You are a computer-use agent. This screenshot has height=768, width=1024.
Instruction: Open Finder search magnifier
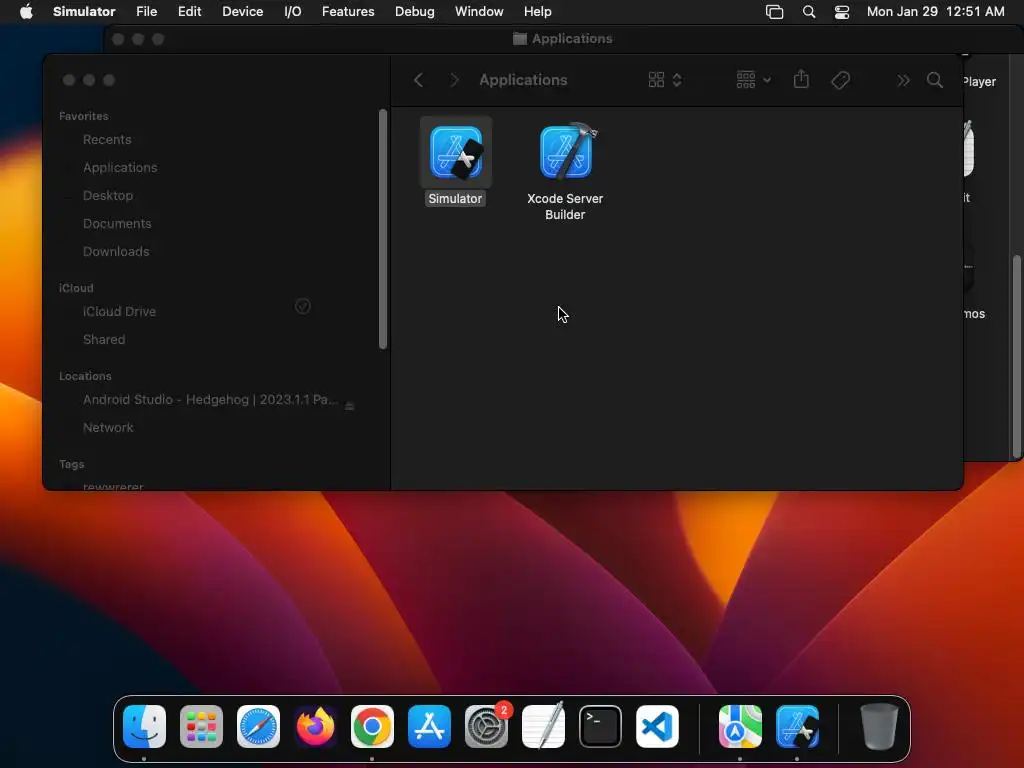click(x=935, y=80)
